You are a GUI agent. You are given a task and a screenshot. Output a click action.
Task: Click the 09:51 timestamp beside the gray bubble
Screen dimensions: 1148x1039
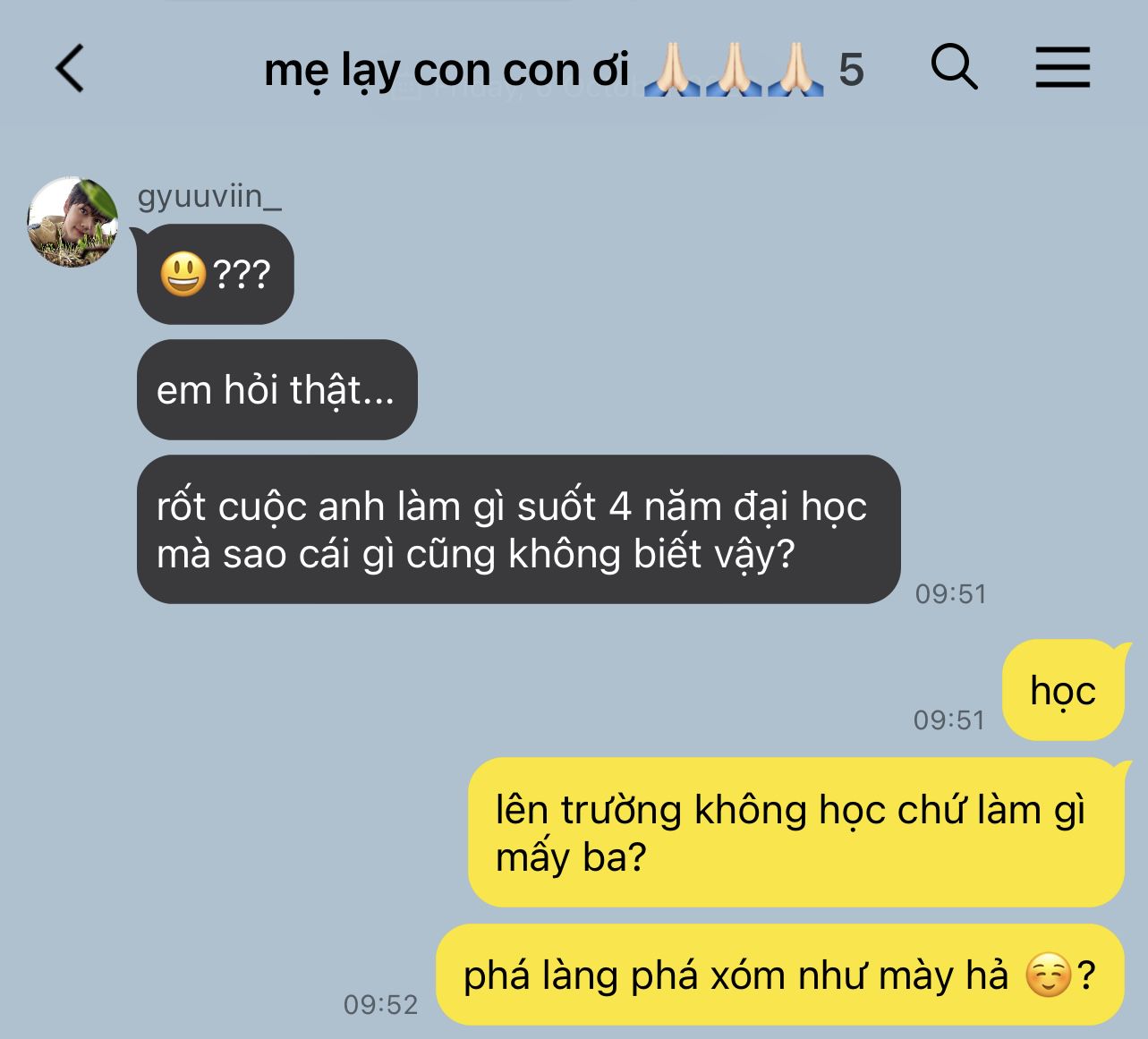click(950, 594)
